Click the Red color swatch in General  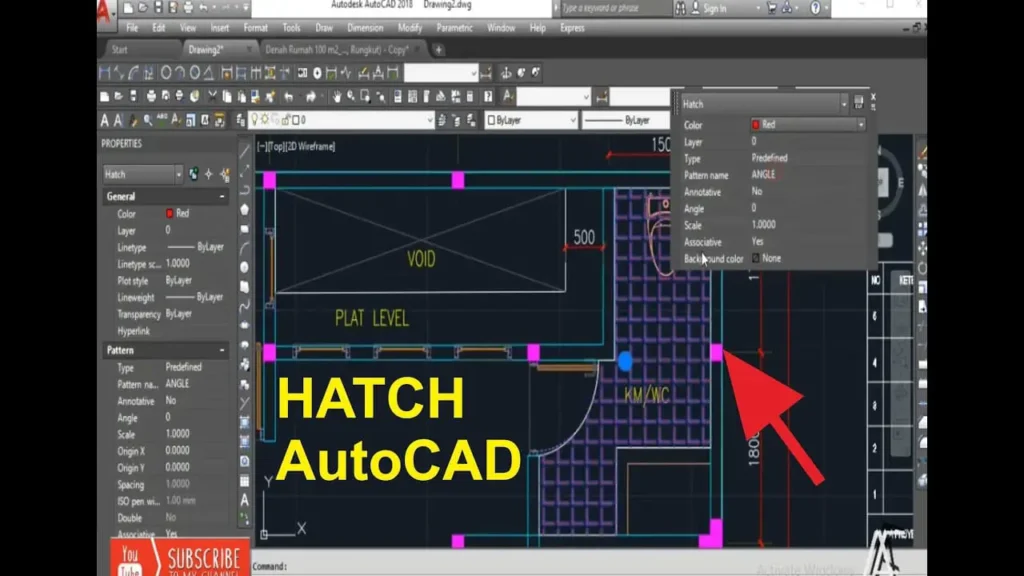tap(170, 214)
